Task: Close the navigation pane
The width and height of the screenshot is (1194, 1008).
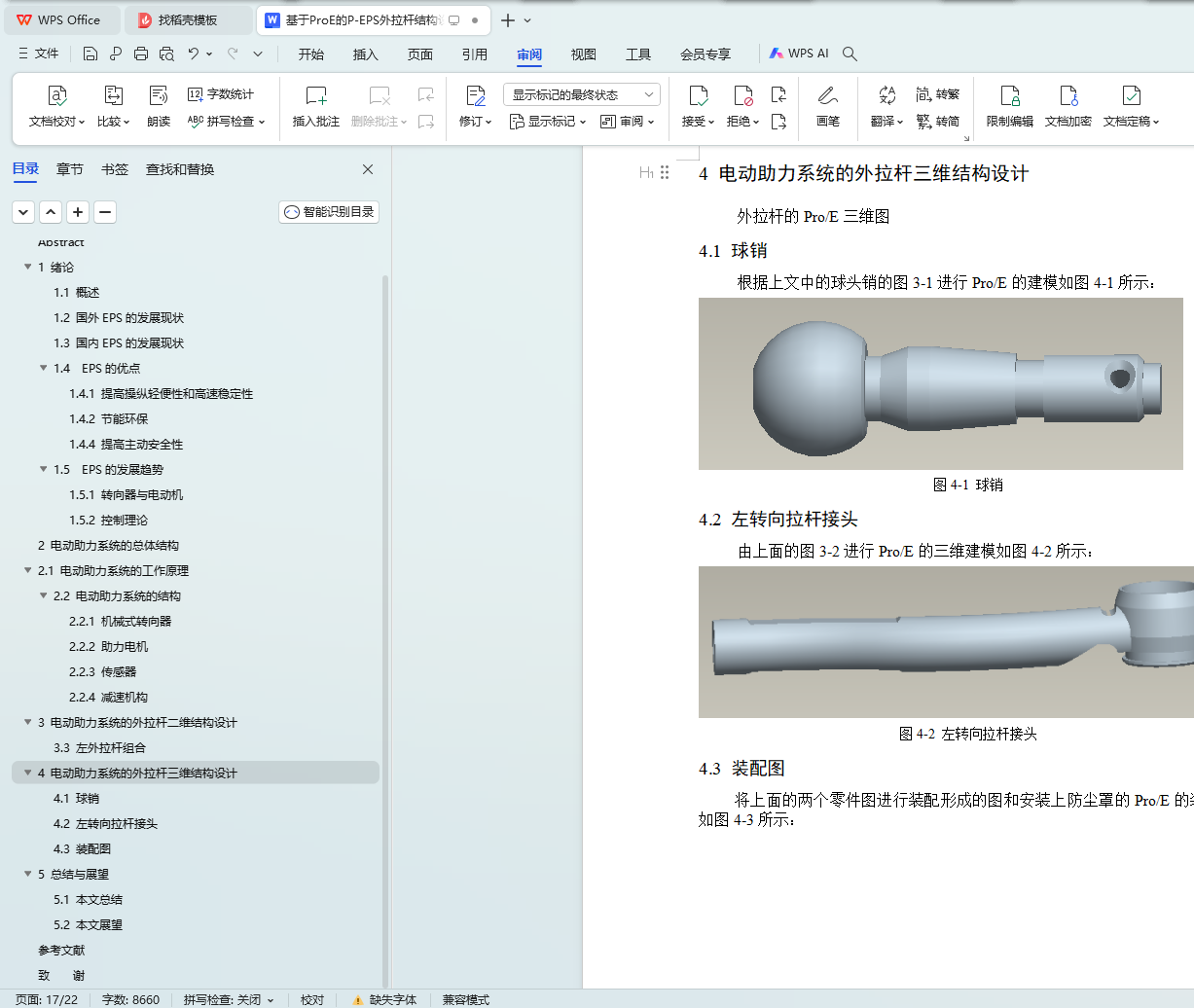Action: pos(368,169)
